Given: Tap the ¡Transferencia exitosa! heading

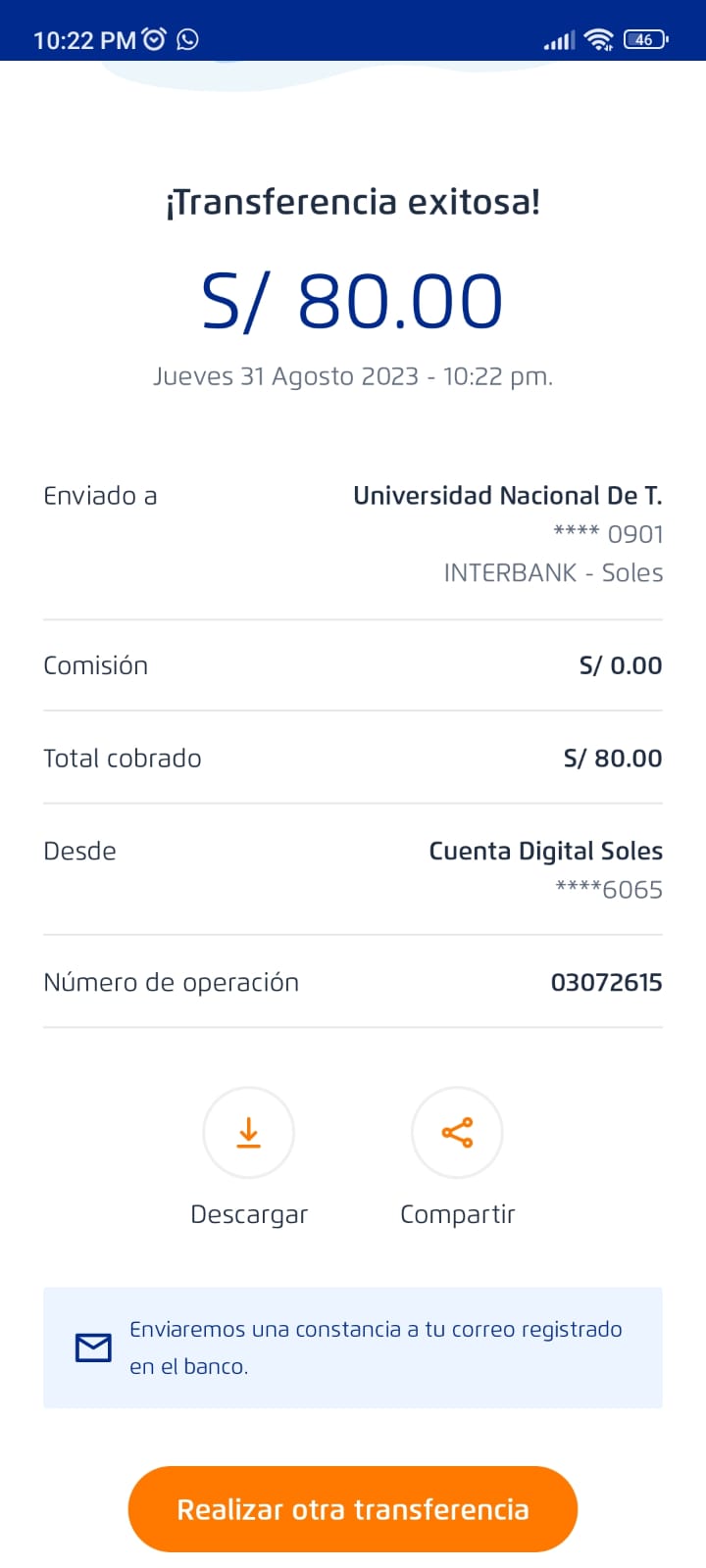Looking at the screenshot, I should pos(353,202).
